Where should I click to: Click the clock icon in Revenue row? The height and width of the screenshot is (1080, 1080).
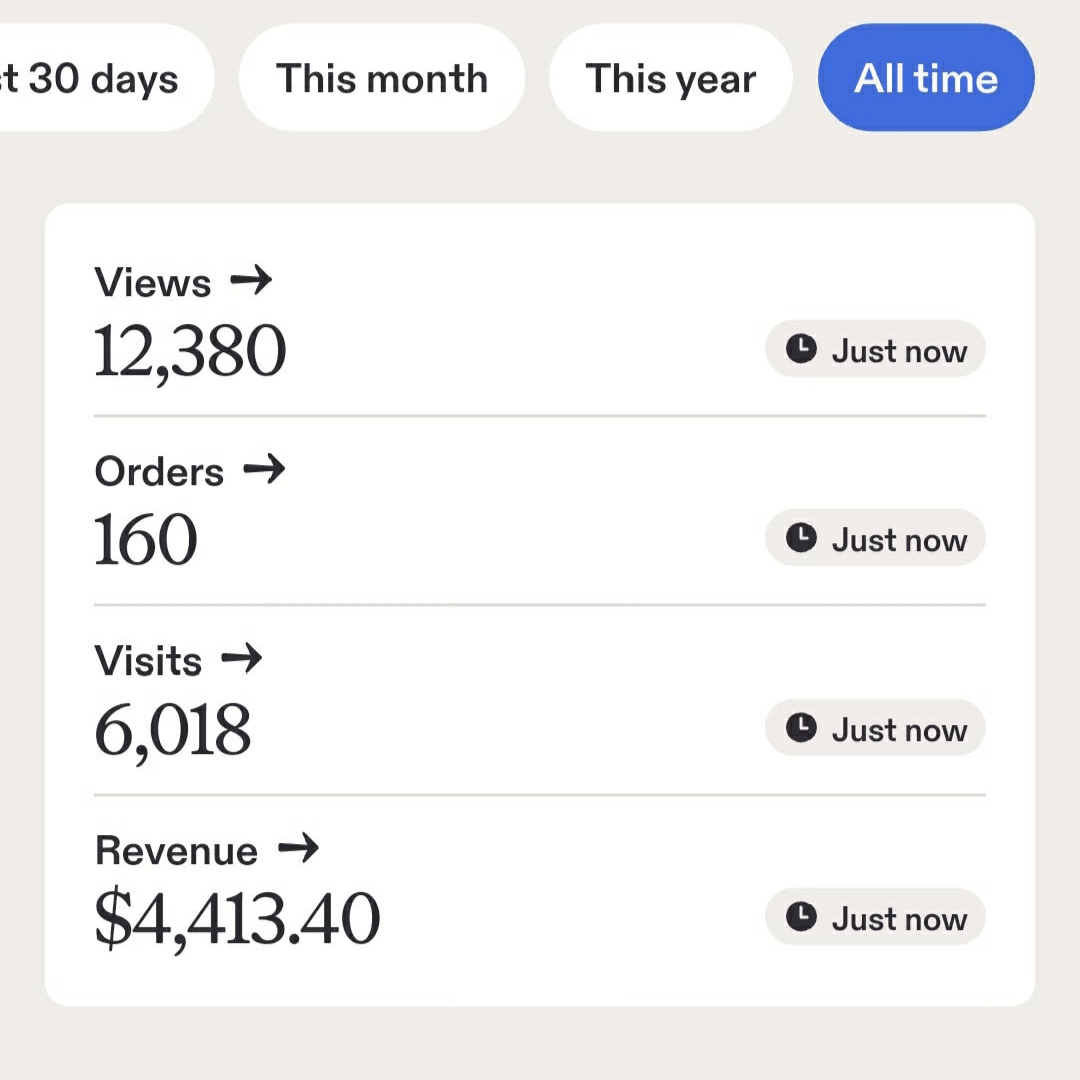click(801, 917)
